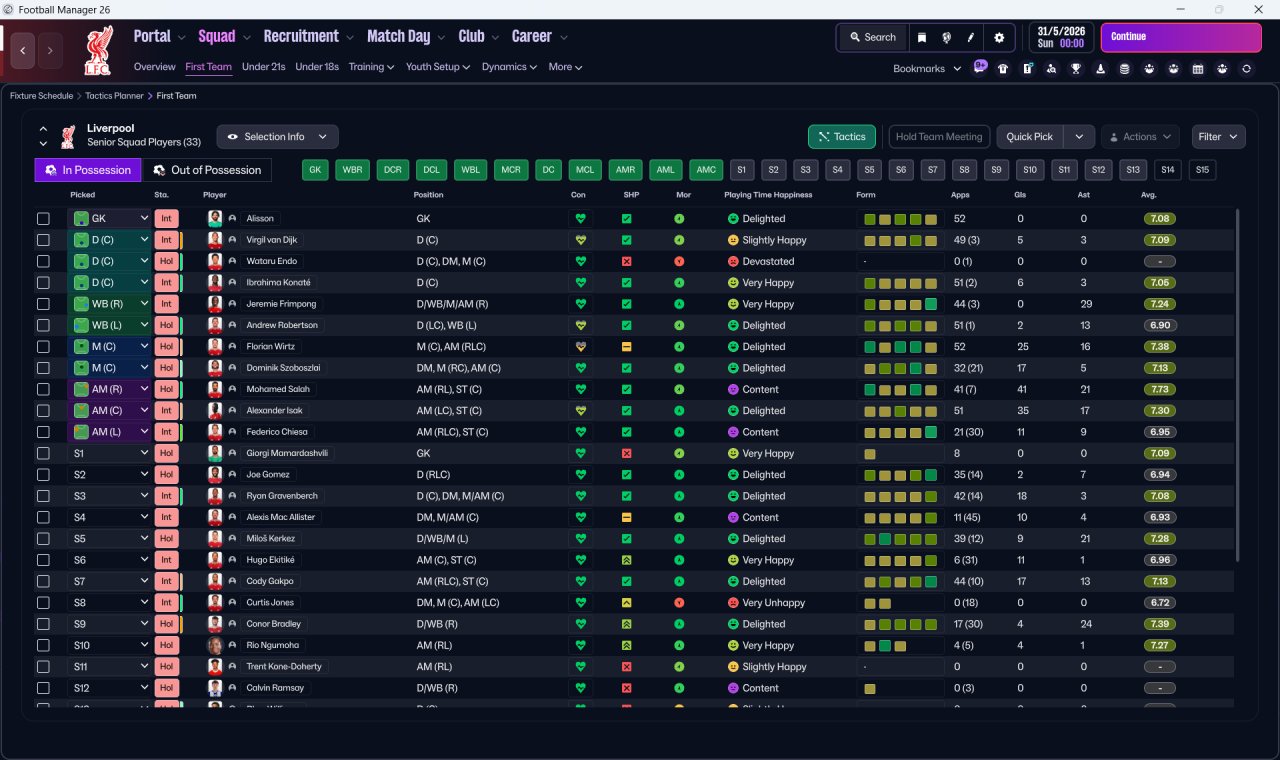Check the box beside Joe Gomez
The width and height of the screenshot is (1280, 760).
tap(43, 475)
